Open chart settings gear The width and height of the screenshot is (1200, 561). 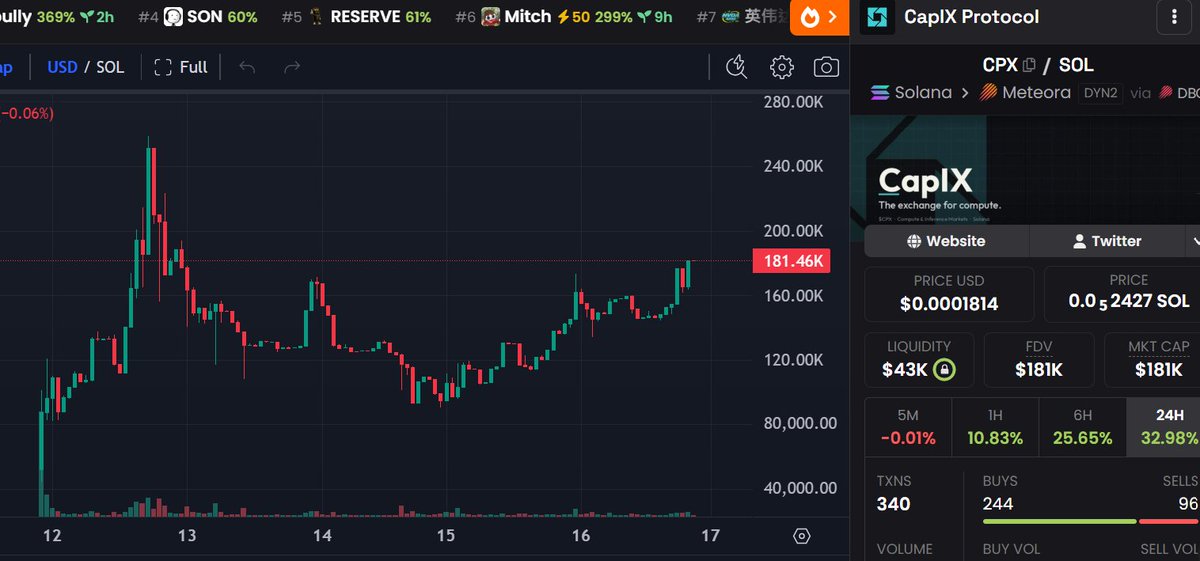(x=781, y=67)
